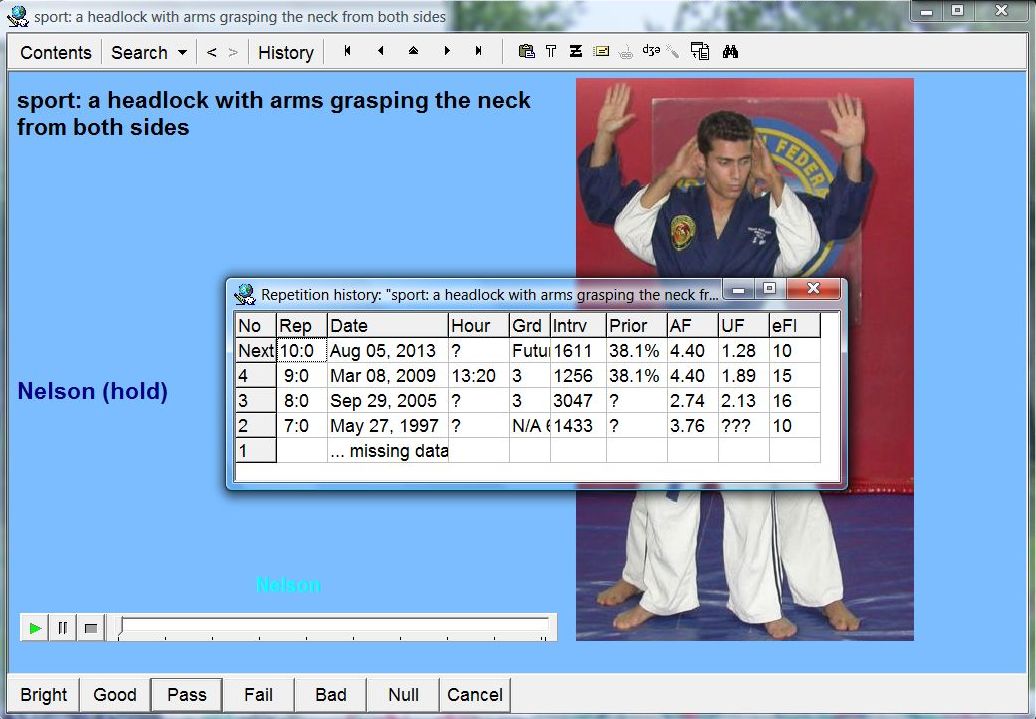Go to the next element arrow
The width and height of the screenshot is (1036, 719).
(x=446, y=51)
